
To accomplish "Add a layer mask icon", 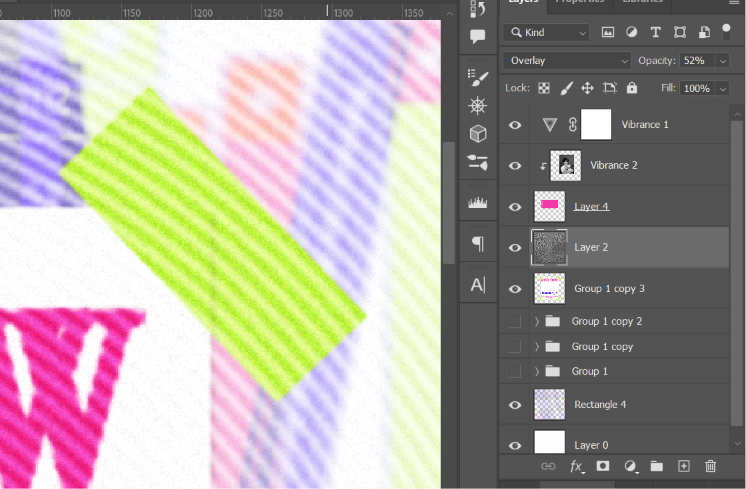I will coord(603,466).
